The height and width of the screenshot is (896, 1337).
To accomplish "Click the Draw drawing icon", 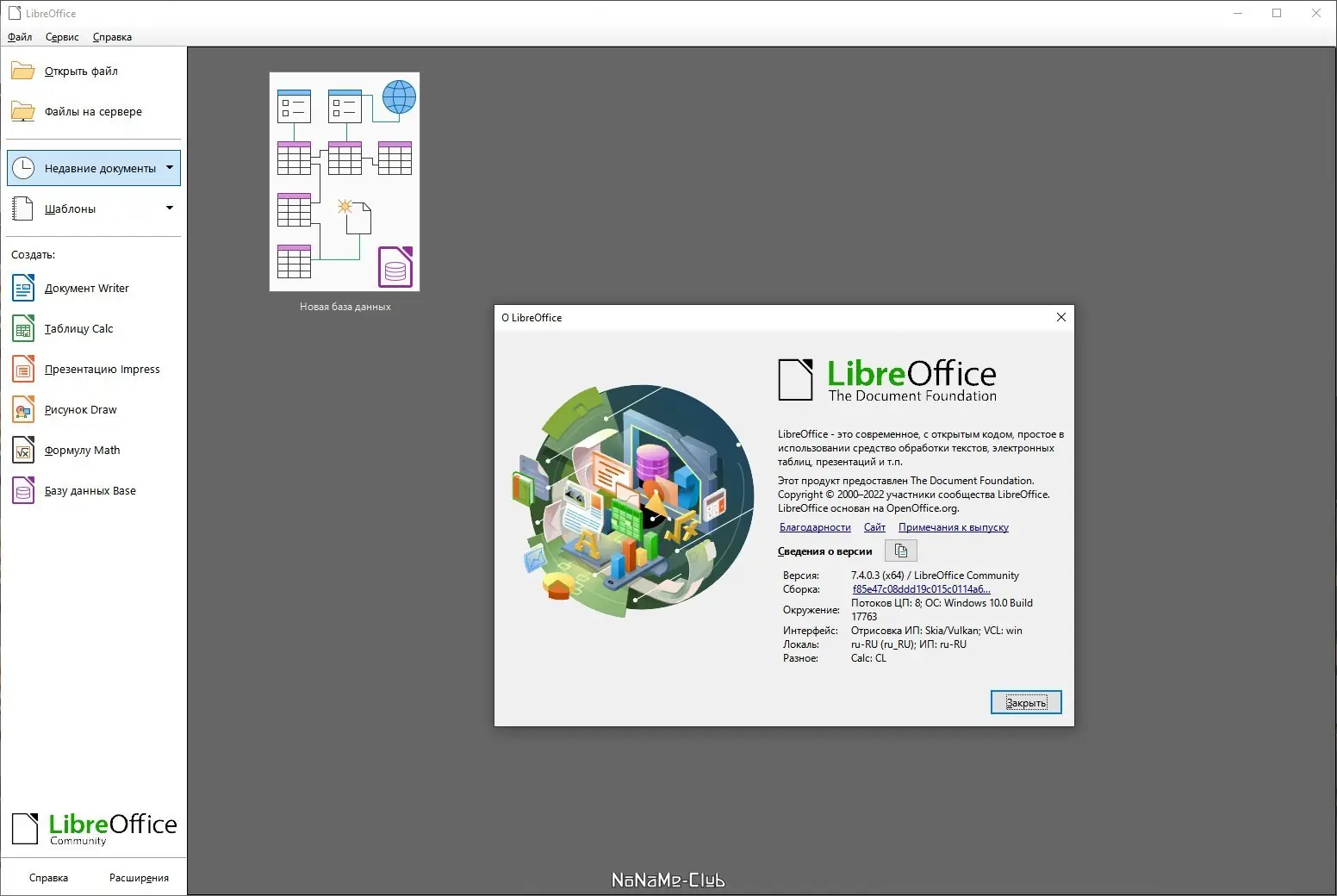I will [x=23, y=409].
